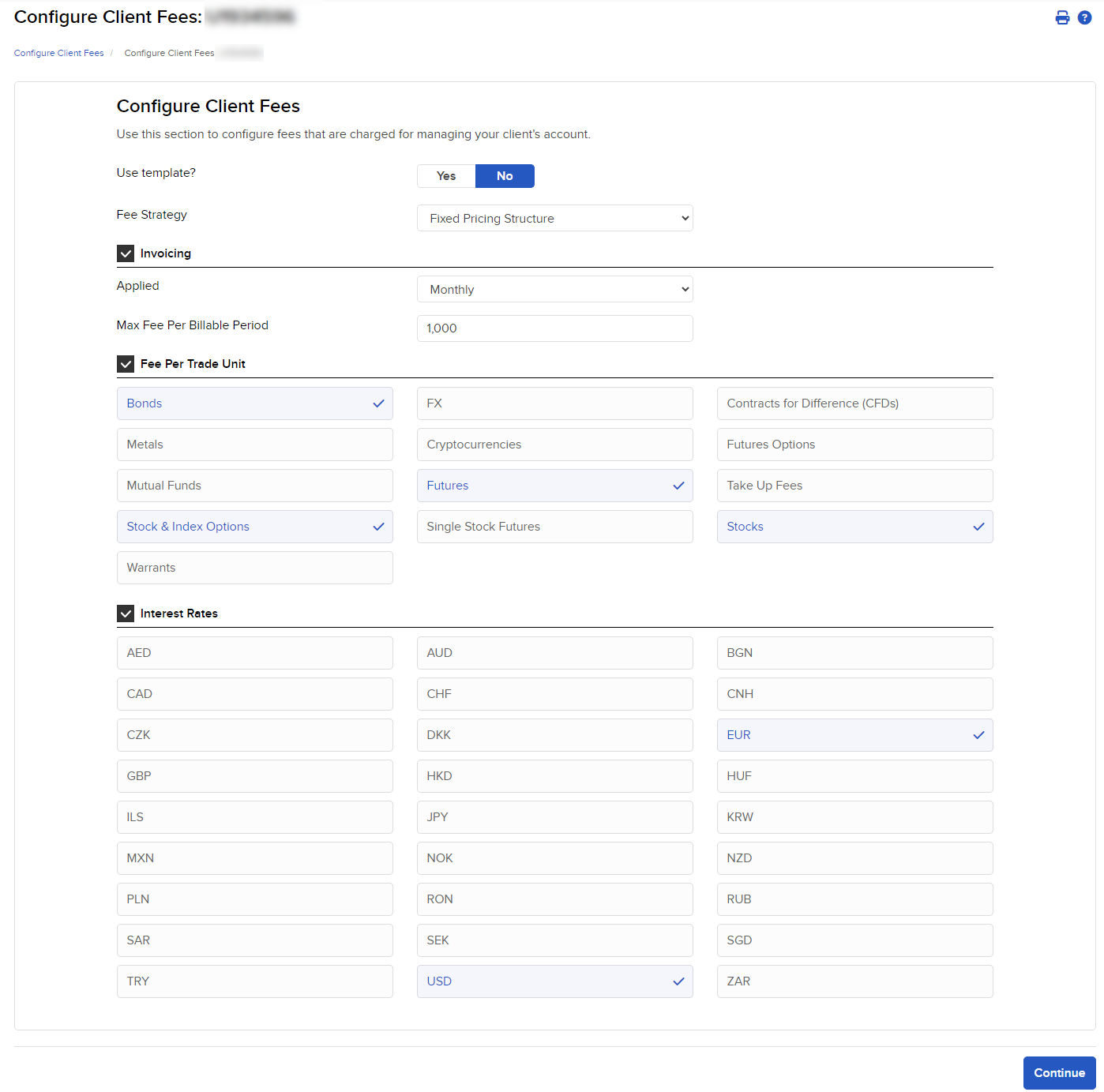Click the Max Fee Per Billable Period field
Viewport: 1104px width, 1092px height.
tap(554, 328)
